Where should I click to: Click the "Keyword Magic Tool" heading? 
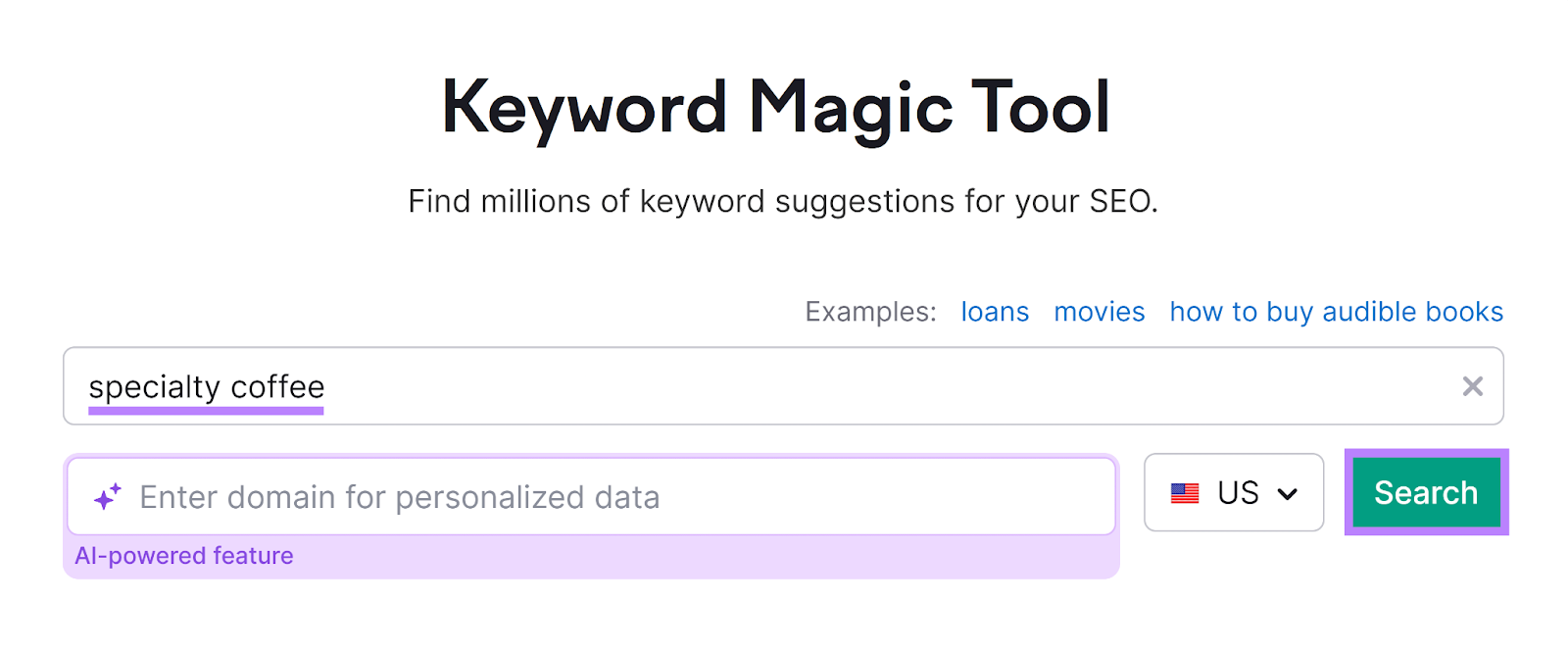coord(777,106)
